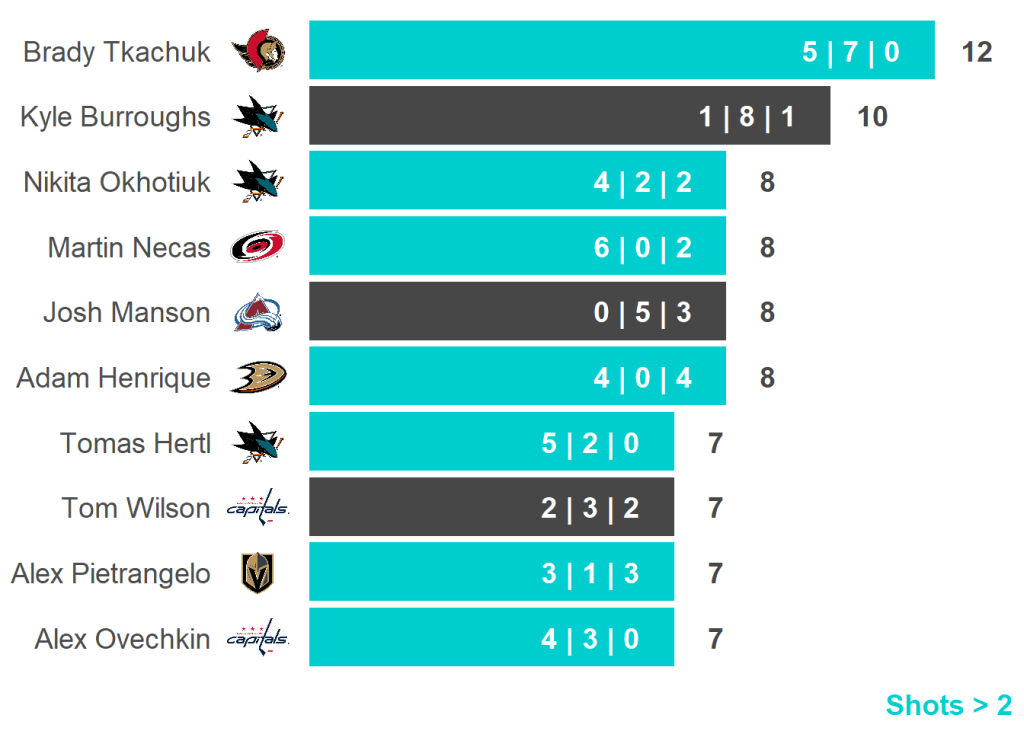Select the Golden Knights logo beside Alex Pietrangelo
Screen dimensions: 1024x731
258,573
